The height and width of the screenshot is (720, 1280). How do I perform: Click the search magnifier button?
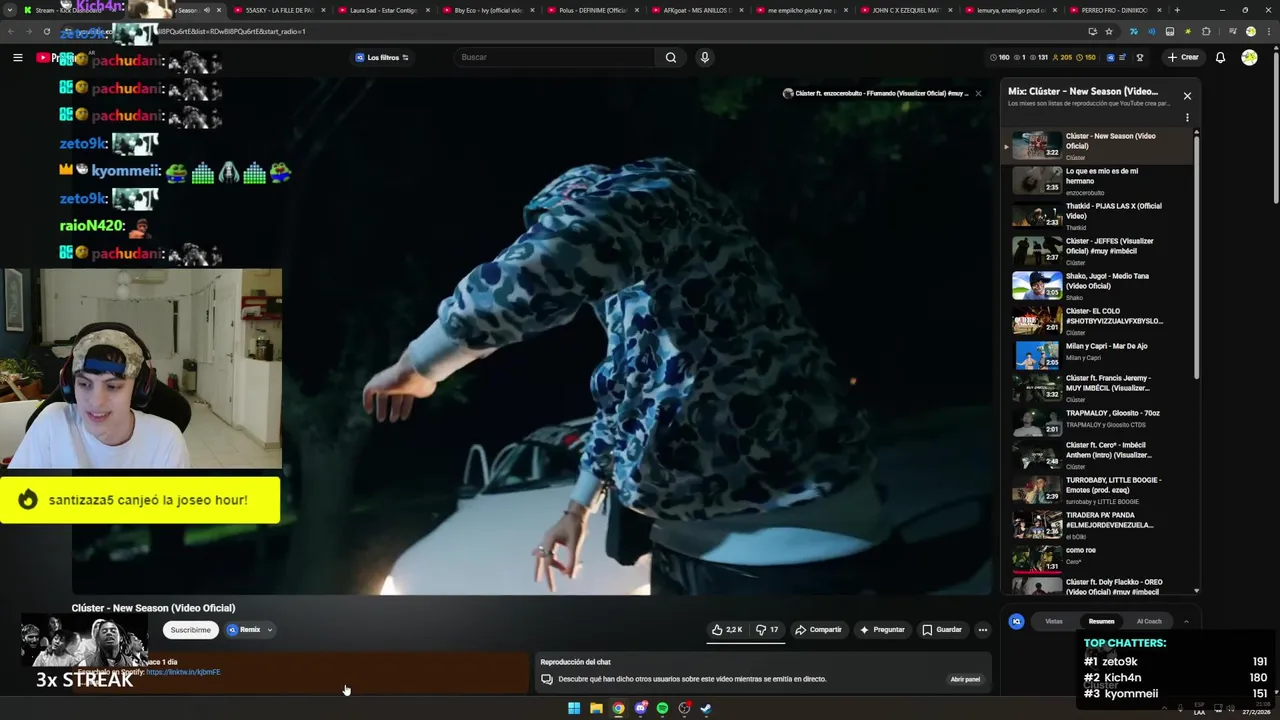tap(671, 57)
